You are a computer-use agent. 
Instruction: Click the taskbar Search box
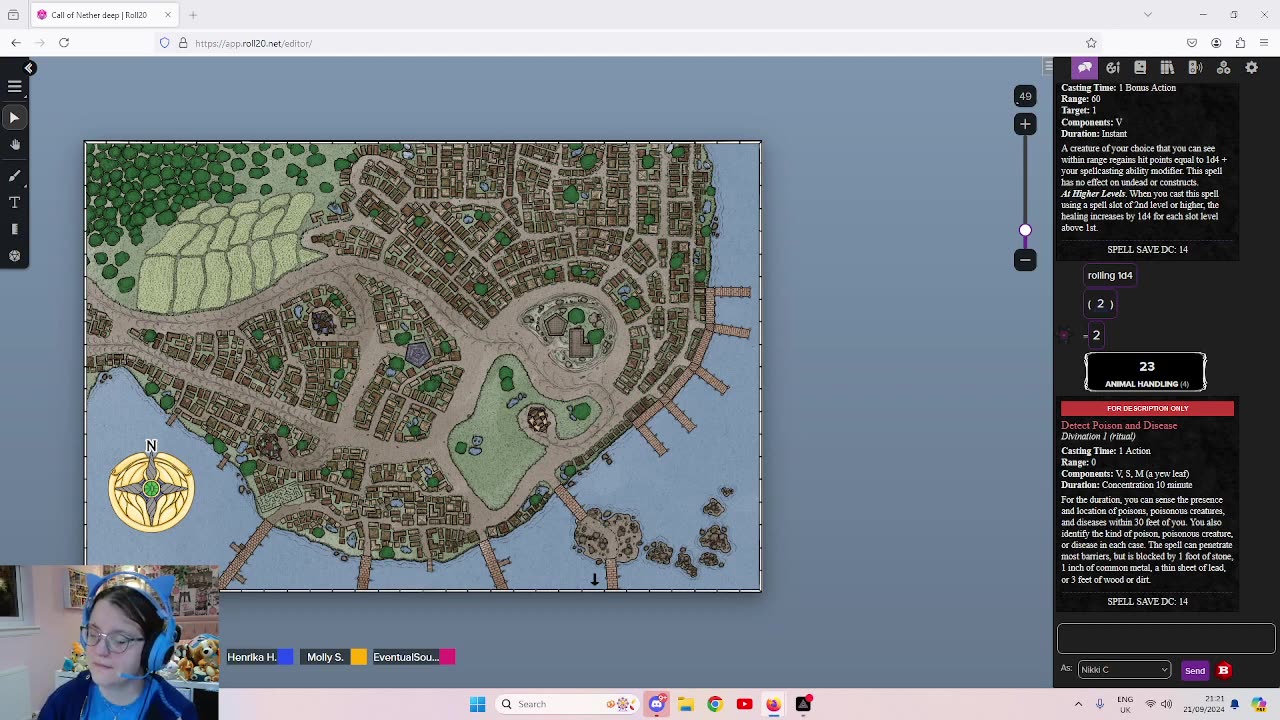pos(567,704)
